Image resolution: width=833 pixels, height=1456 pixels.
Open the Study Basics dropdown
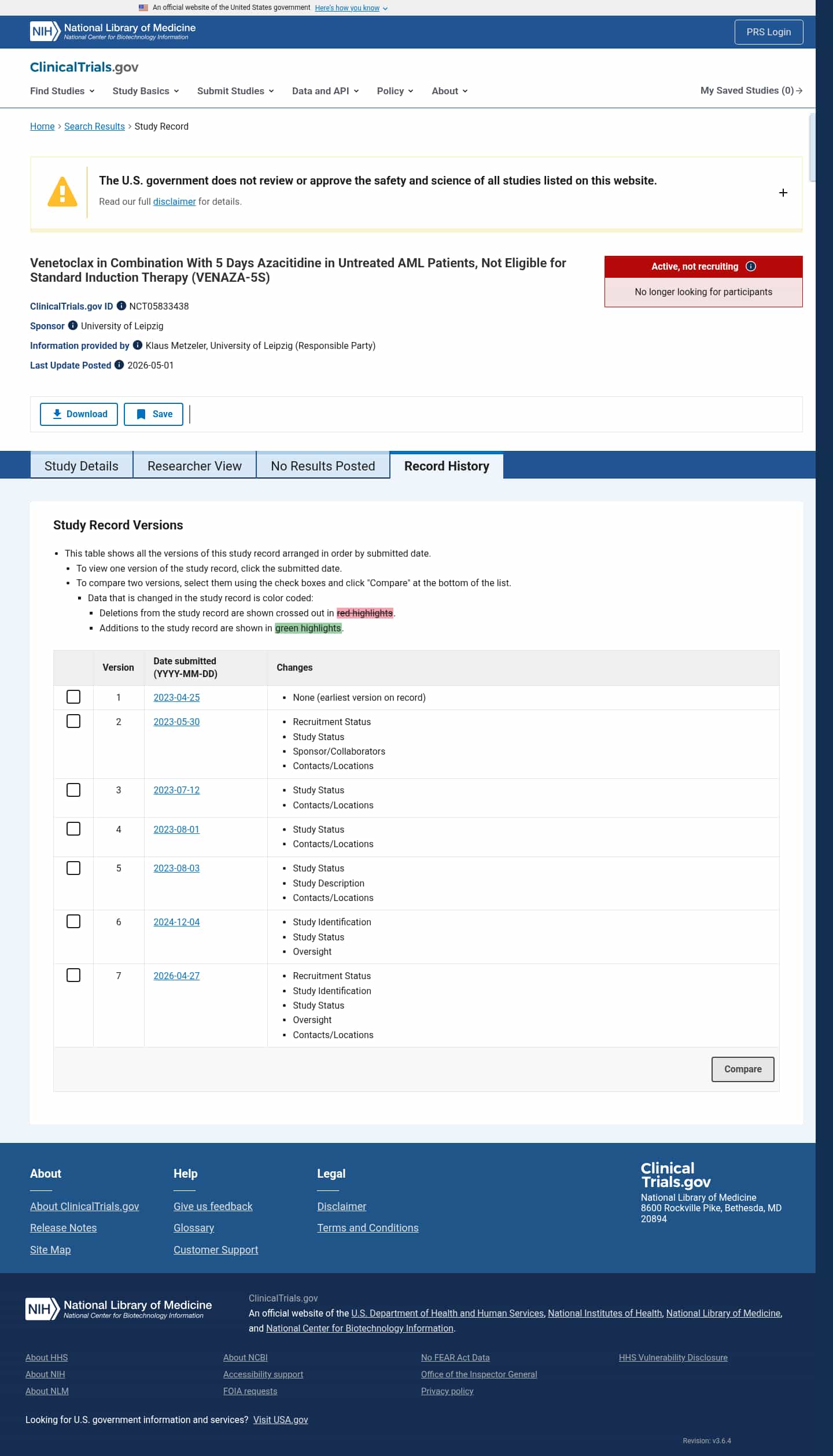(146, 91)
